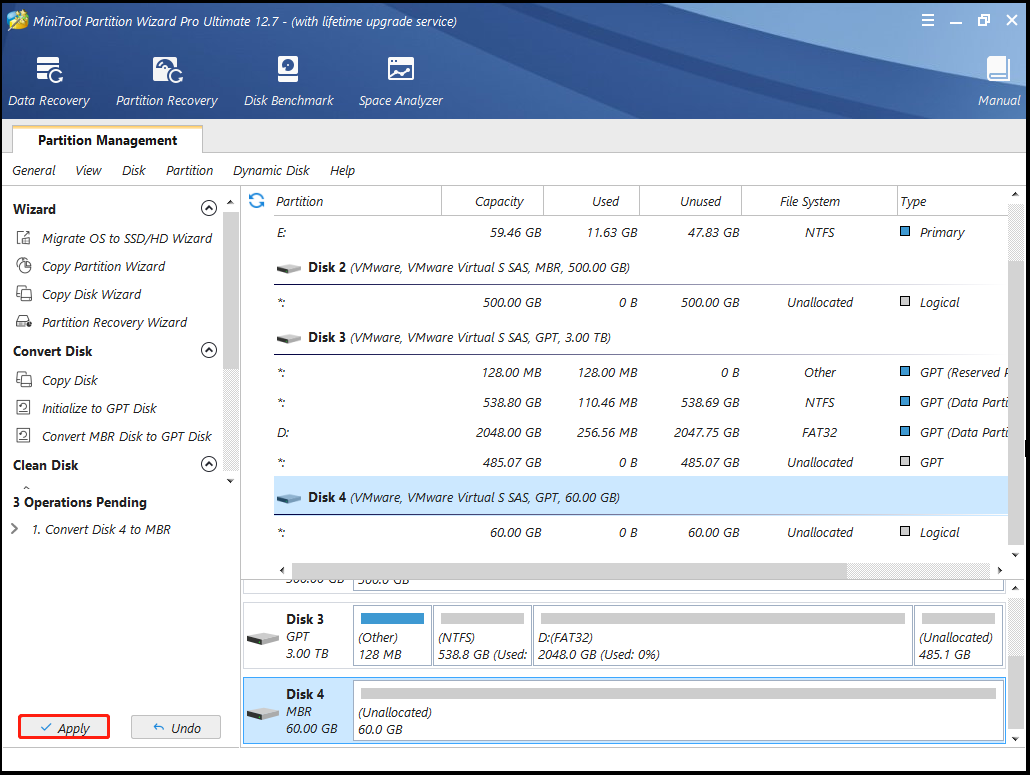Screen dimensions: 1030x775
Task: Click the partition list vertical scrollbar
Action: tap(1016, 402)
